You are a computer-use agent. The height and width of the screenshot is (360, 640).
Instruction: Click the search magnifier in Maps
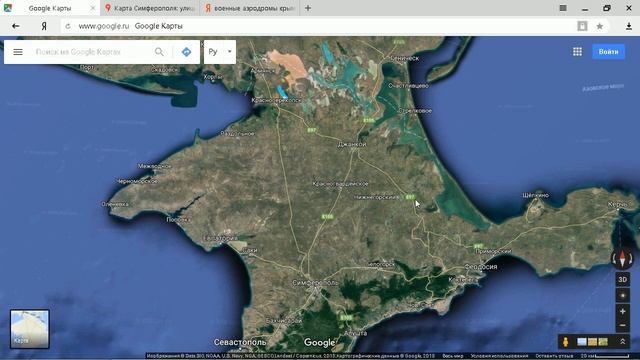159,52
